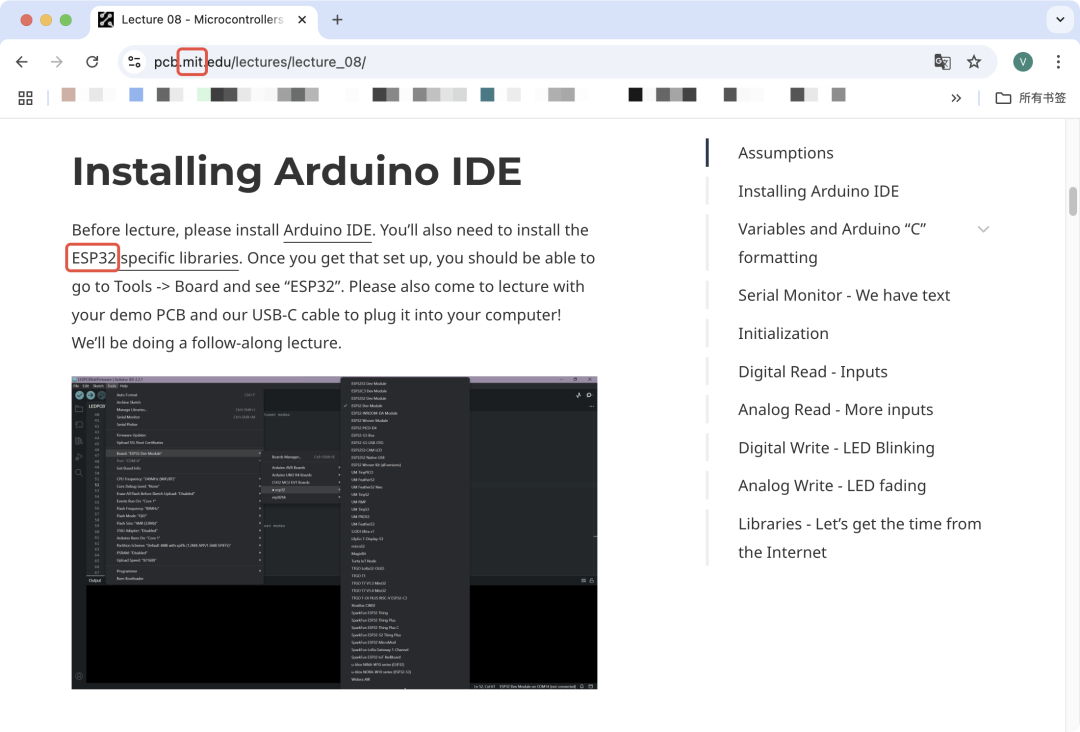Open the tab search dropdown arrow
The image size is (1080, 732).
coord(1060,20)
